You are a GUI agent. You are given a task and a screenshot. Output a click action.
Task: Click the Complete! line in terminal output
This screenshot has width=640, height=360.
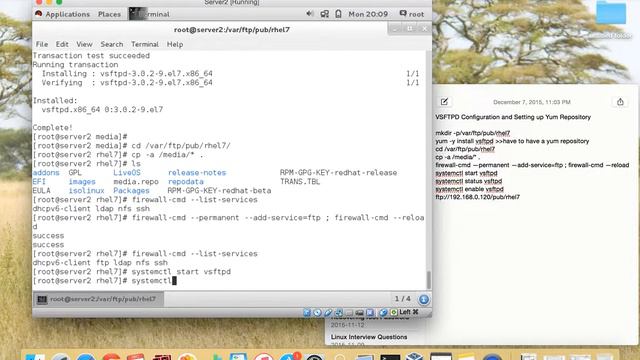[53, 128]
